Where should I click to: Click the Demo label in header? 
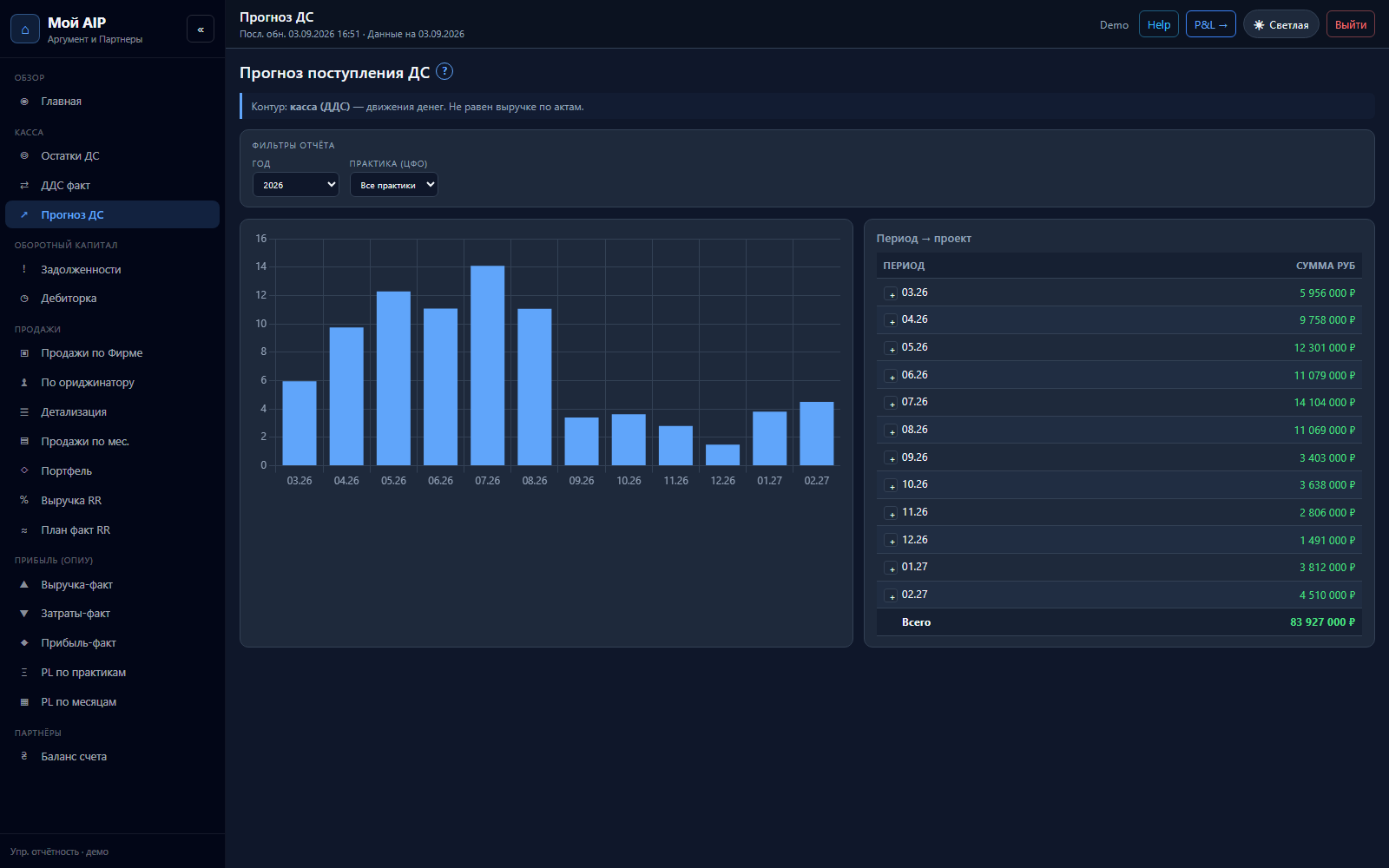tap(1114, 25)
